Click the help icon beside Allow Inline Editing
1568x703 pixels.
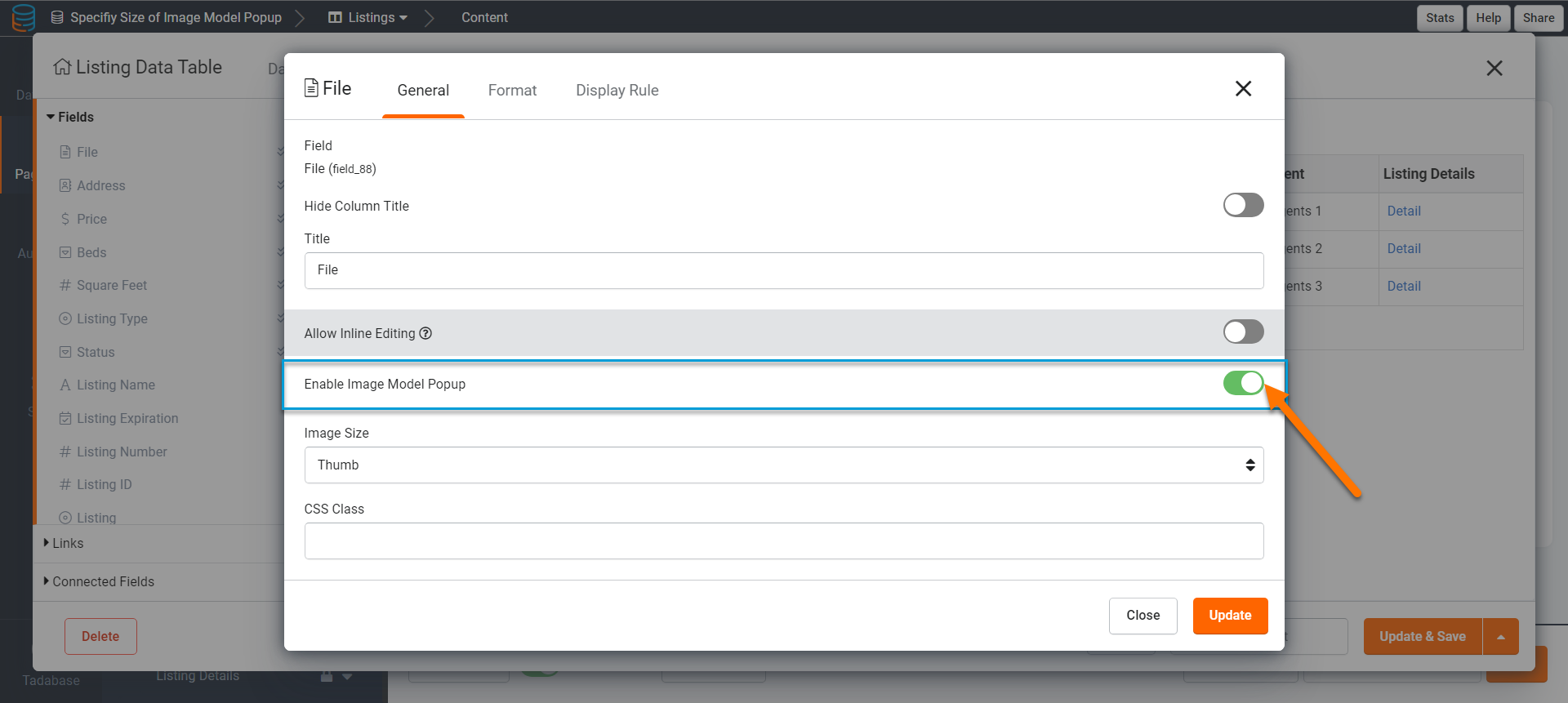tap(425, 333)
